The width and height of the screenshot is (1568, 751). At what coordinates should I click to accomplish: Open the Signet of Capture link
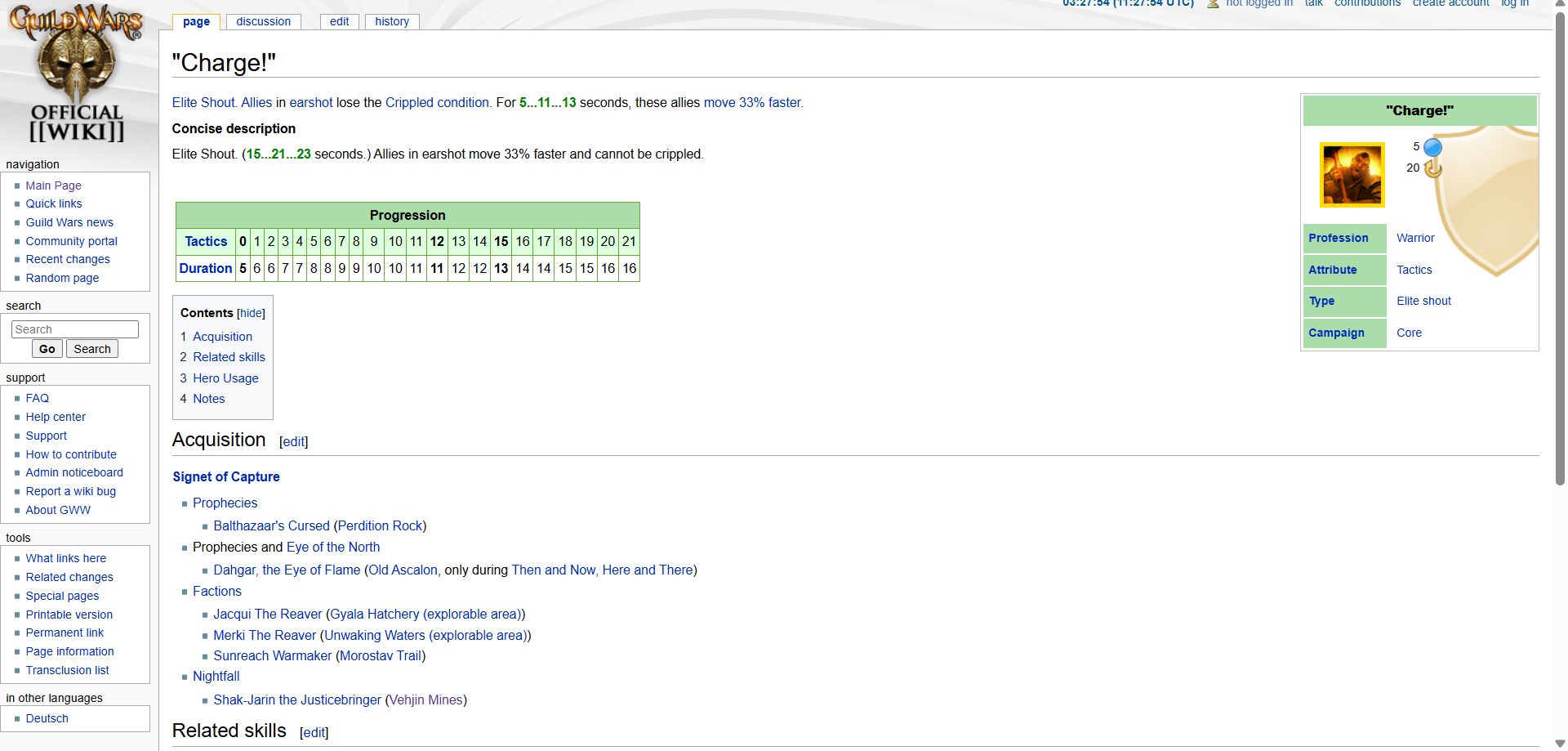tap(226, 476)
